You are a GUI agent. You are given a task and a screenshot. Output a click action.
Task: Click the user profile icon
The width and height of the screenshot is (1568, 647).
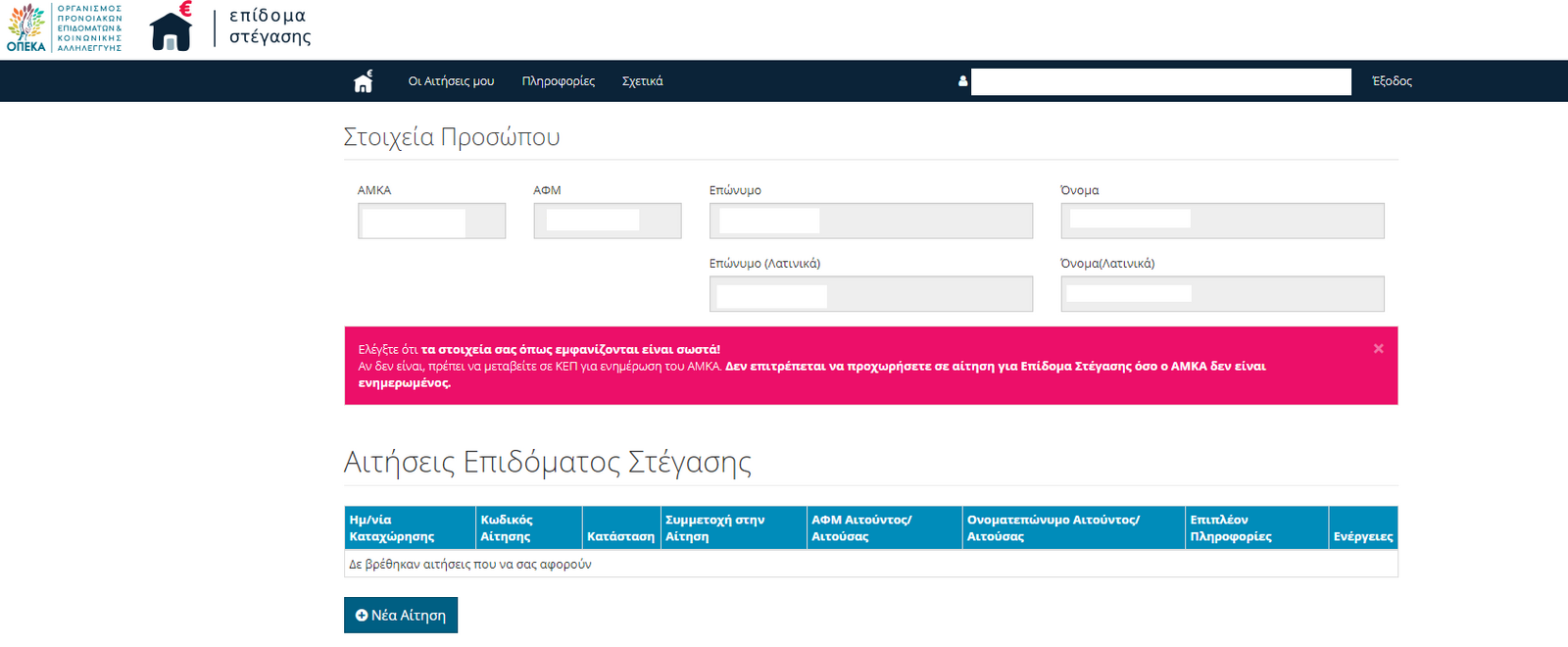coord(962,81)
